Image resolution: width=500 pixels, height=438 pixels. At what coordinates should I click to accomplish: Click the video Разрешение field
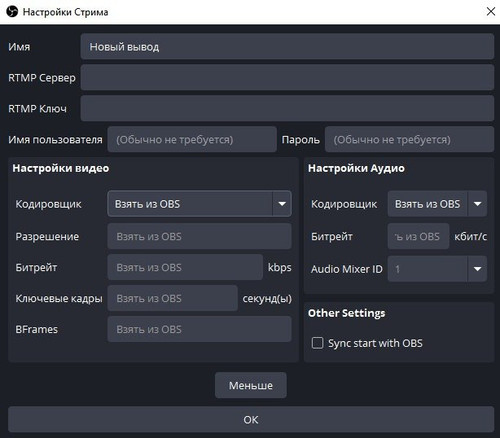tap(199, 236)
